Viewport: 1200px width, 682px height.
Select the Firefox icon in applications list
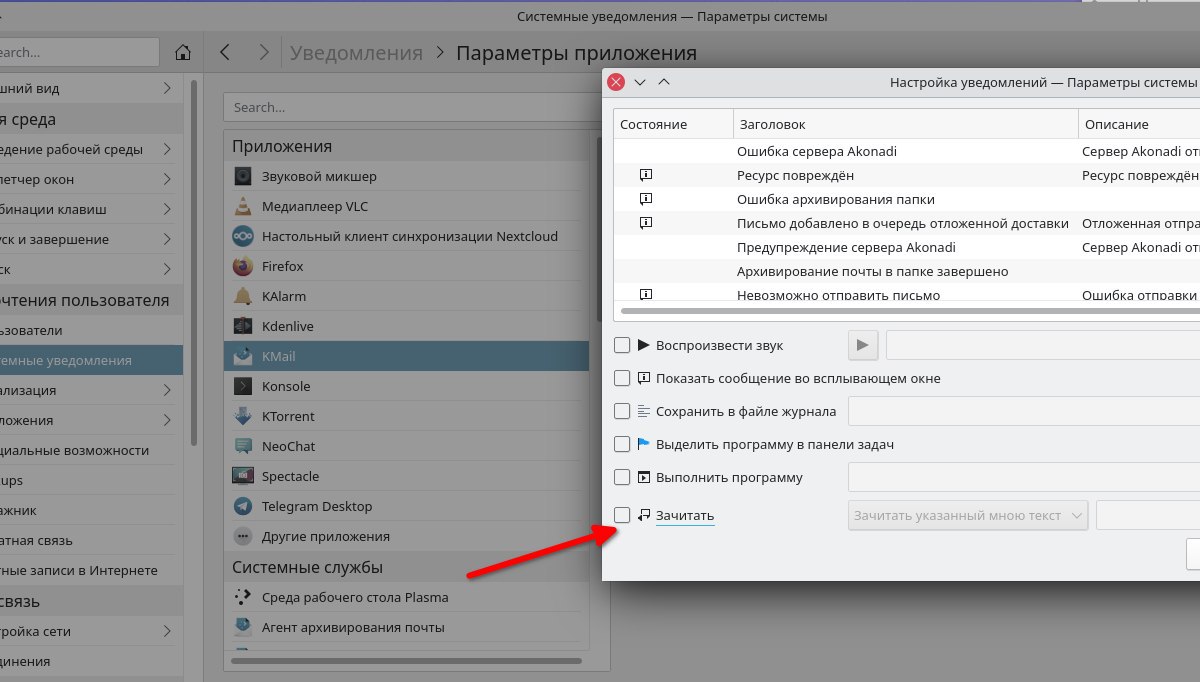pyautogui.click(x=243, y=266)
